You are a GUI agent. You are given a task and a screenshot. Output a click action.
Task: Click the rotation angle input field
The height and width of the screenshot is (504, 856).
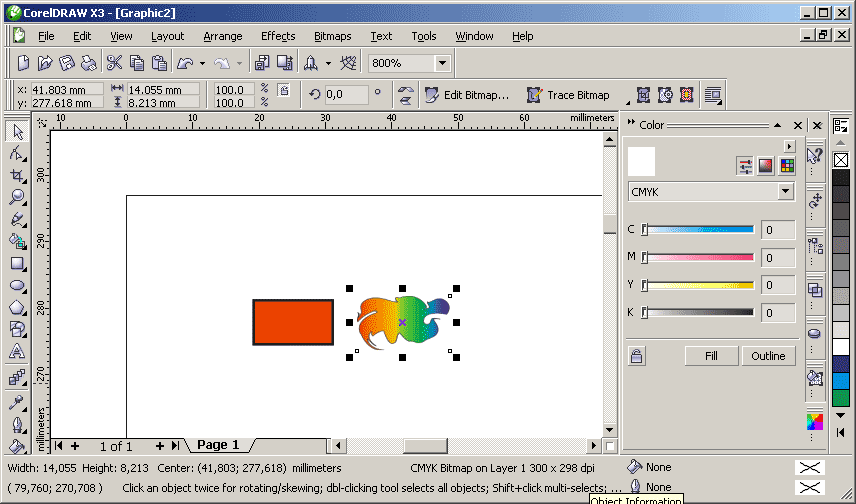click(346, 94)
